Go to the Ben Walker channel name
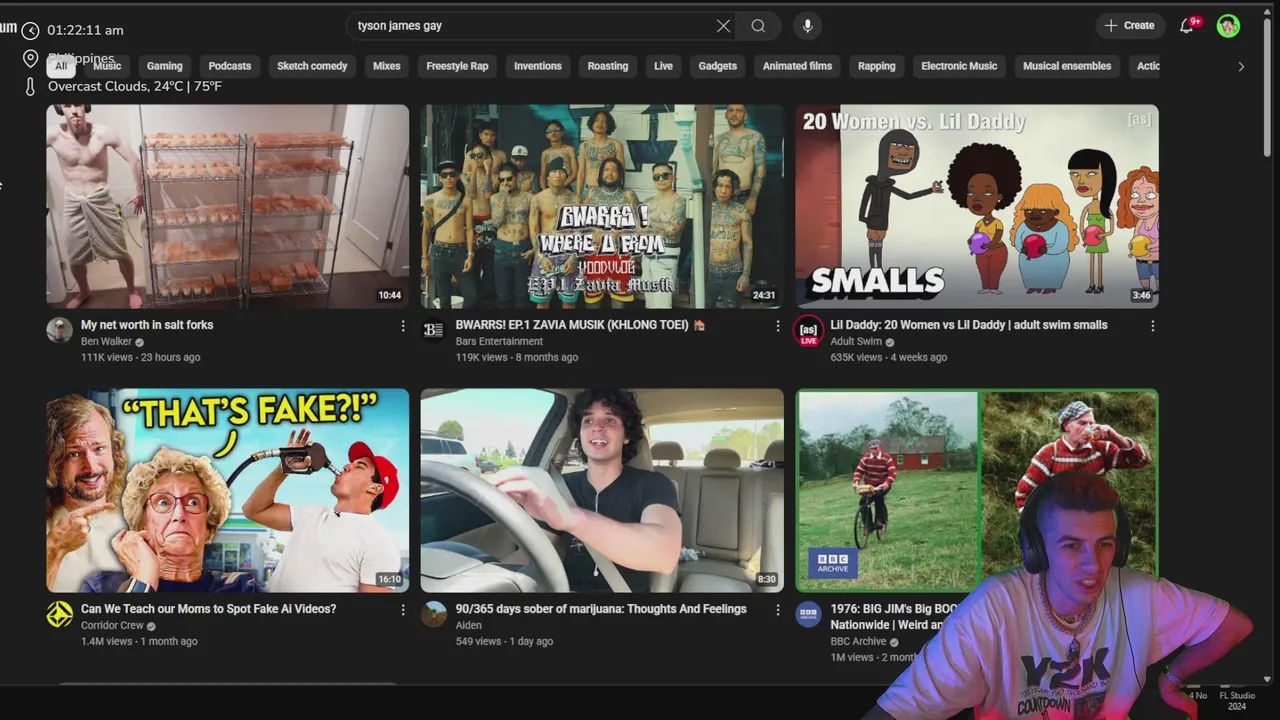The width and height of the screenshot is (1280, 720). [x=106, y=342]
